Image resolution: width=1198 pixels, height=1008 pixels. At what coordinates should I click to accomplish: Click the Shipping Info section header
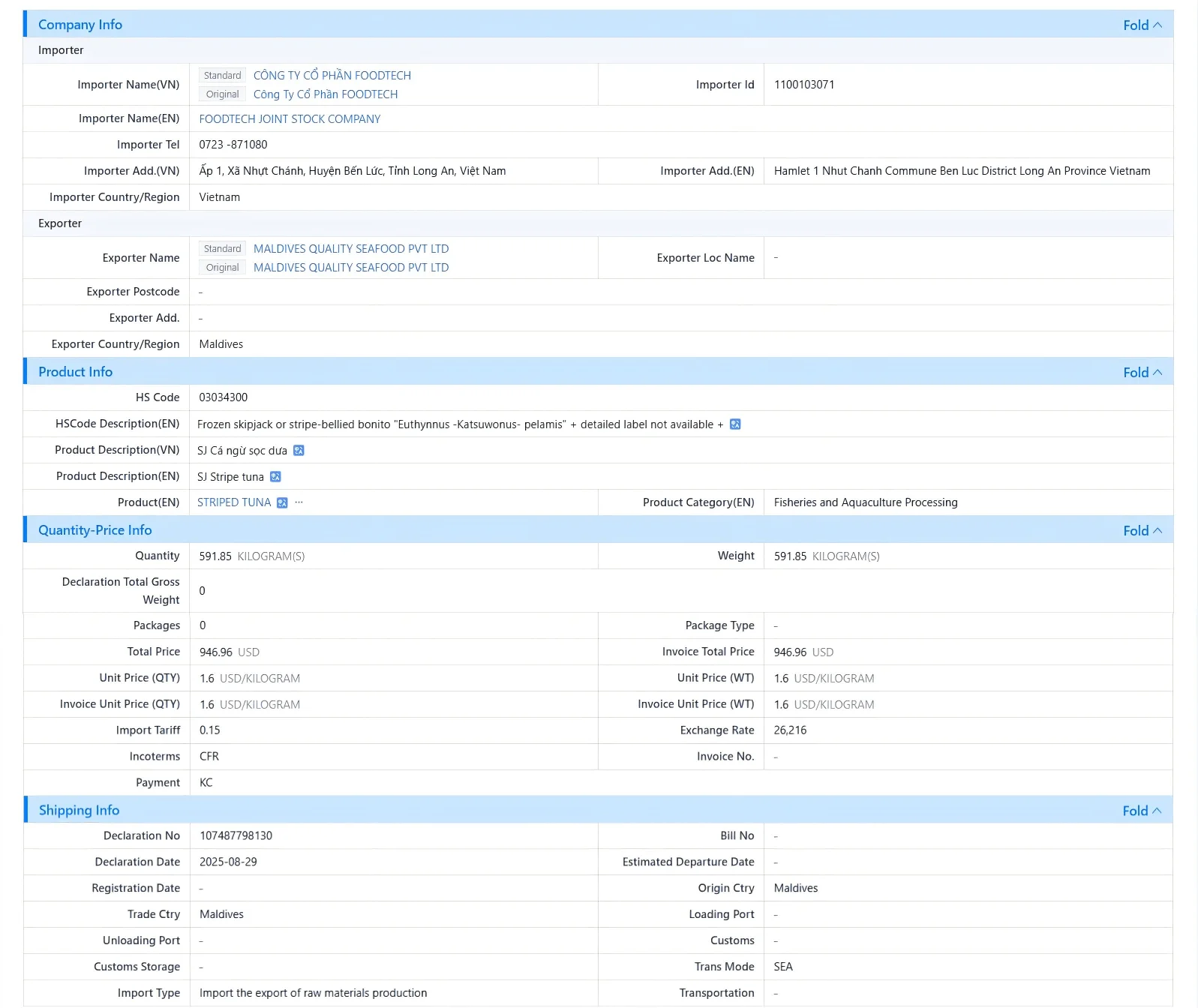pyautogui.click(x=79, y=810)
